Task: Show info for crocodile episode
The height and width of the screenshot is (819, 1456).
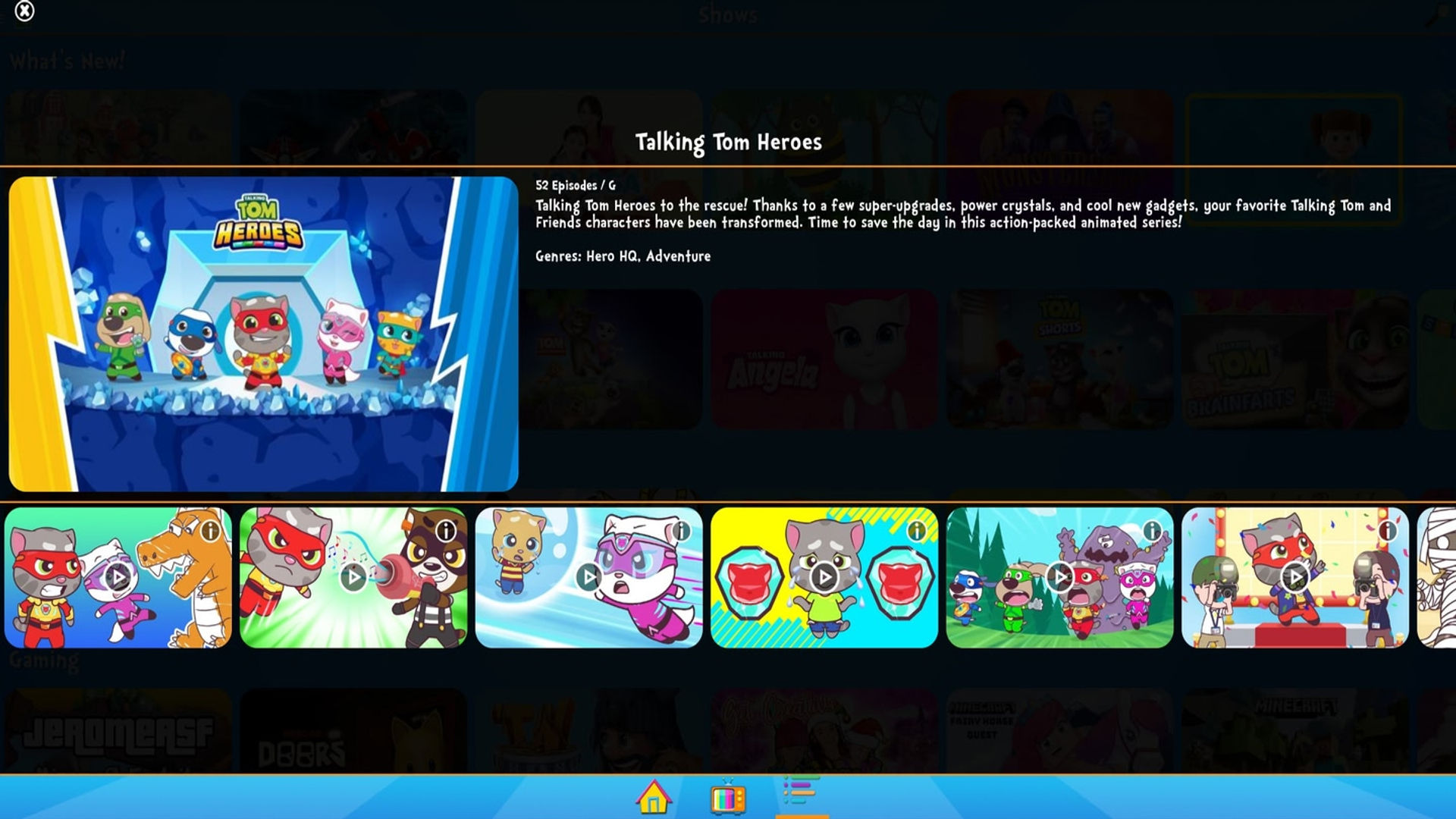Action: click(x=211, y=530)
